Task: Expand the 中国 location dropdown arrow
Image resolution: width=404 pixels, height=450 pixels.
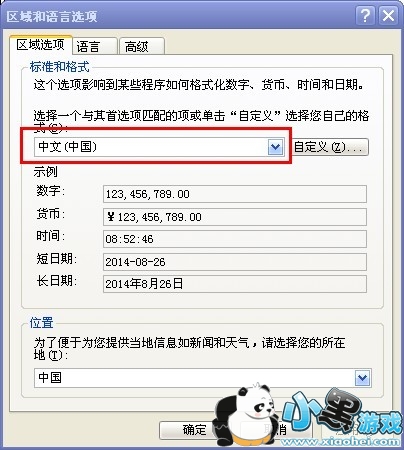Action: [x=362, y=378]
